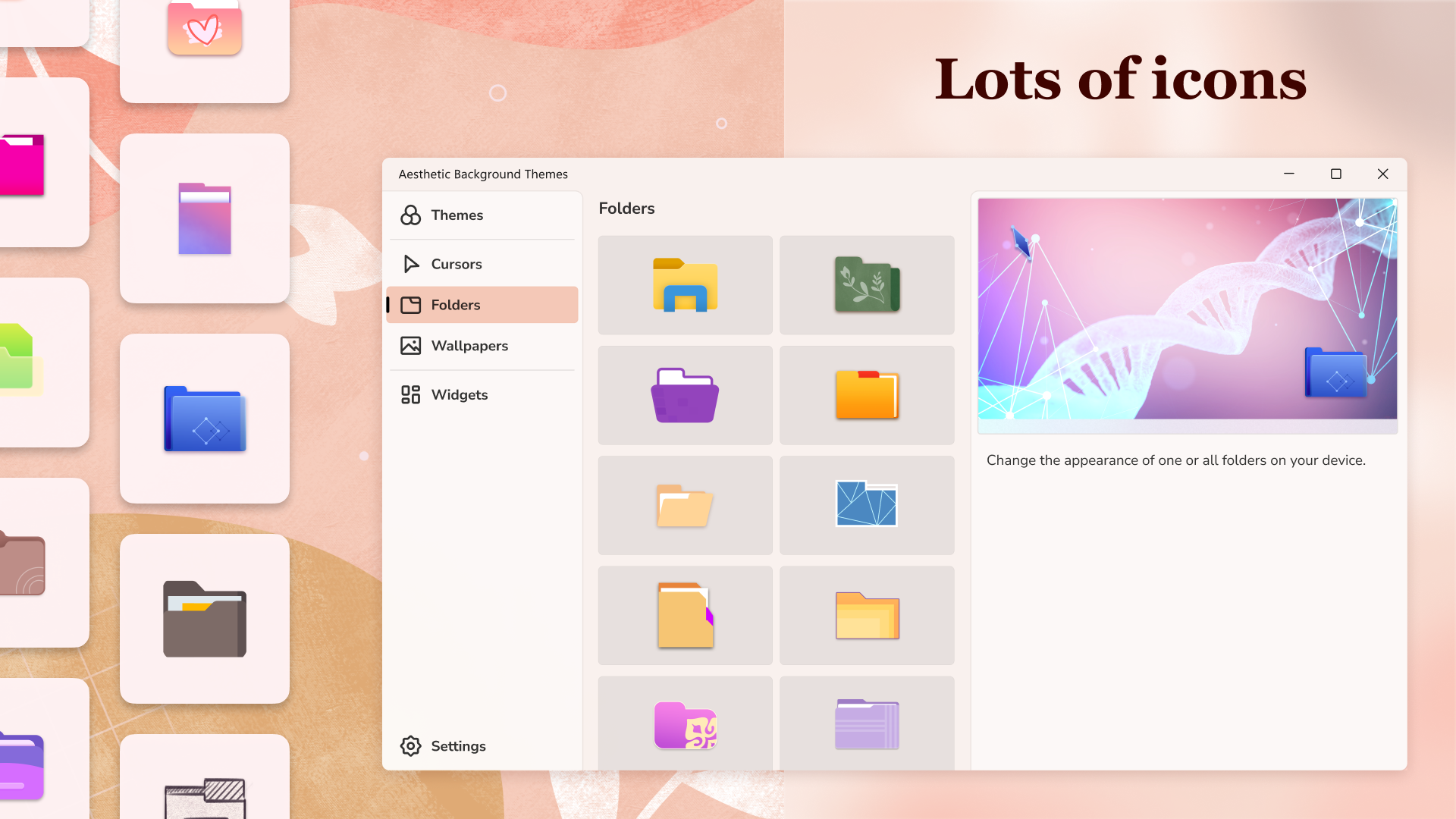Choose the blue geometric photo folder icon
This screenshot has width=1456, height=819.
[x=867, y=505]
